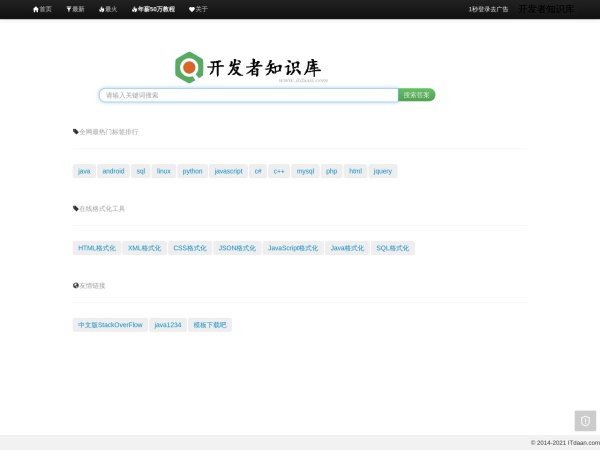Open the javascript tag

(228, 171)
